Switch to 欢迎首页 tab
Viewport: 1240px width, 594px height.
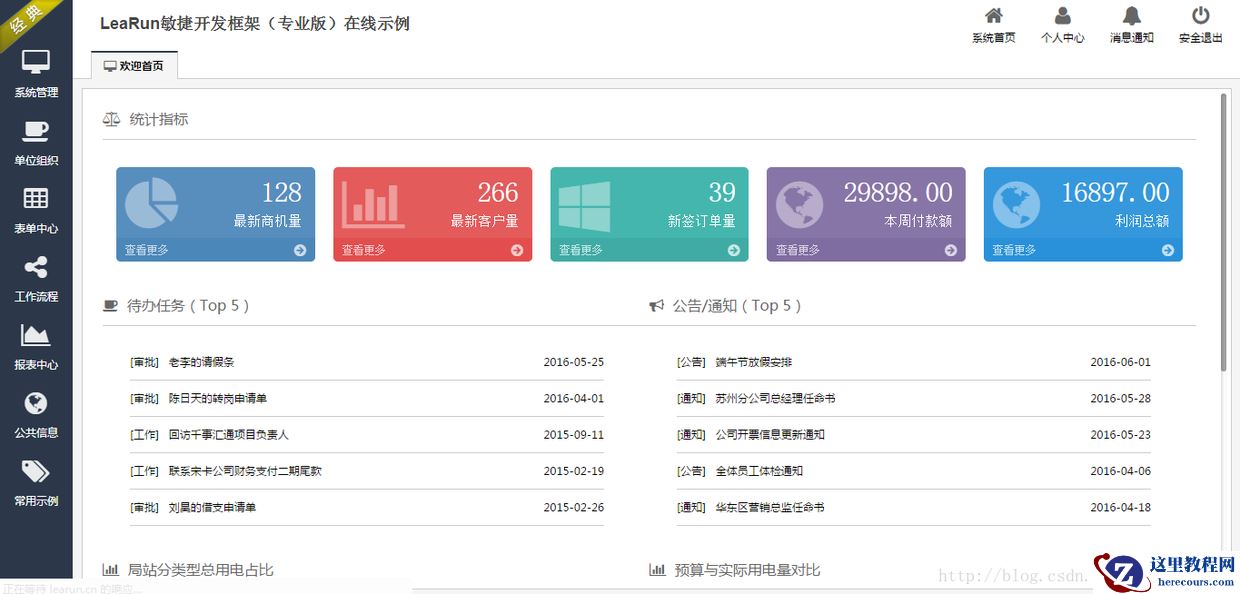click(x=134, y=66)
